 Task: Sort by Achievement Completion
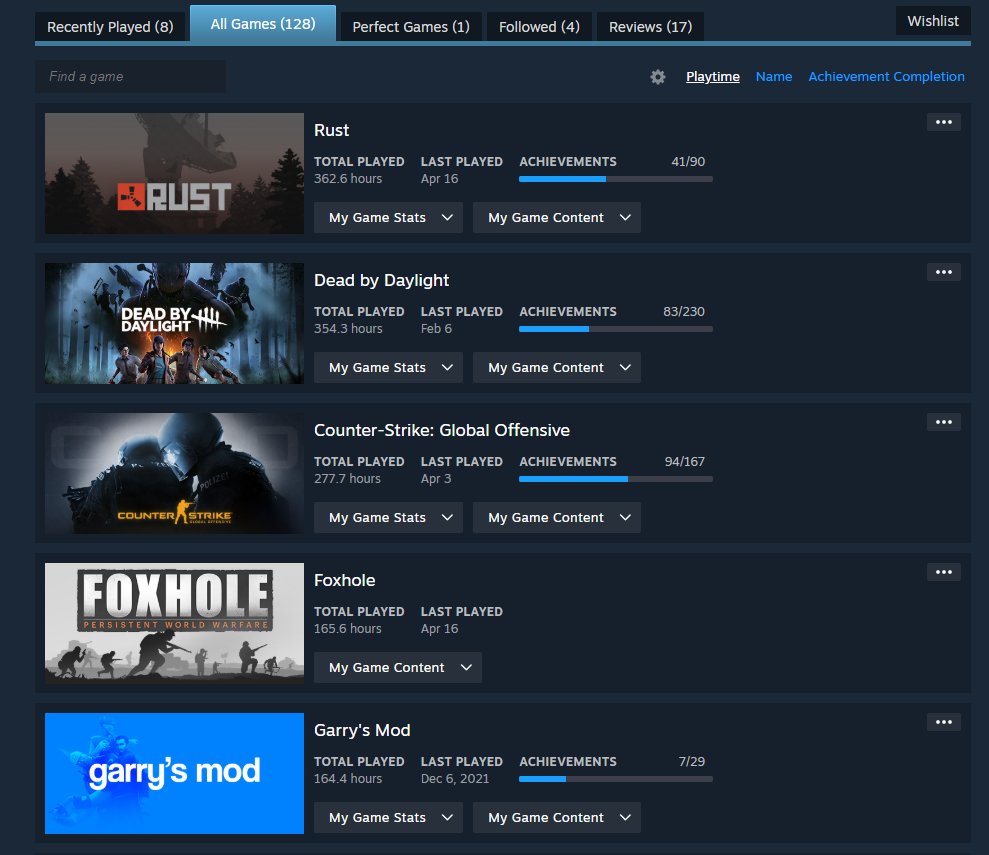[886, 77]
